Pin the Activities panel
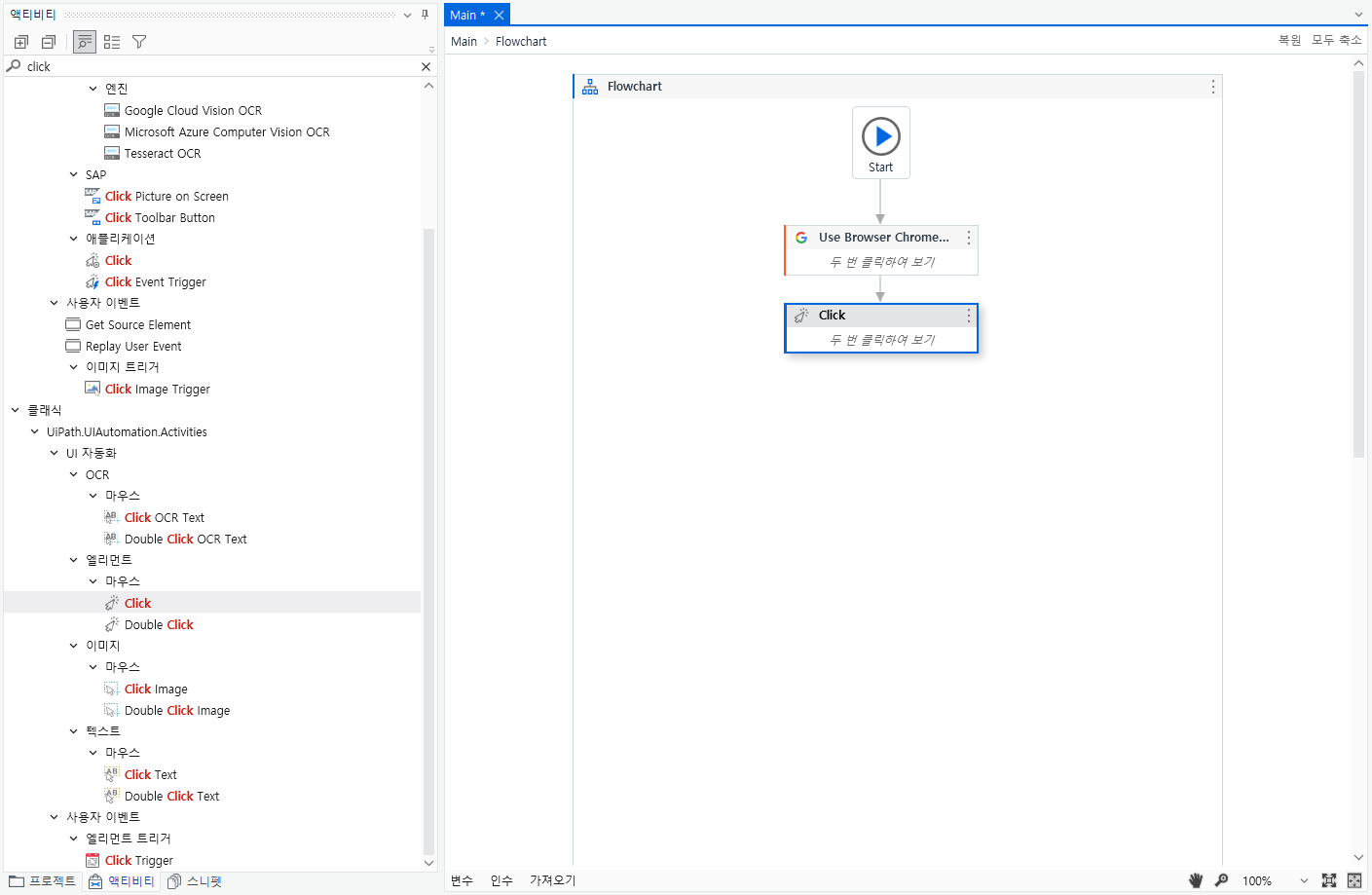This screenshot has height=895, width=1372. click(425, 15)
